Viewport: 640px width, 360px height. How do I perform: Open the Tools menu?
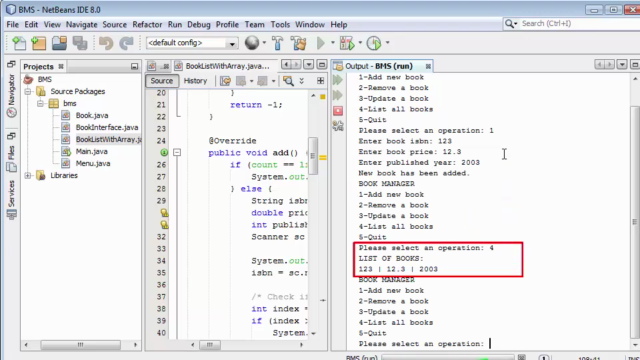(280, 24)
